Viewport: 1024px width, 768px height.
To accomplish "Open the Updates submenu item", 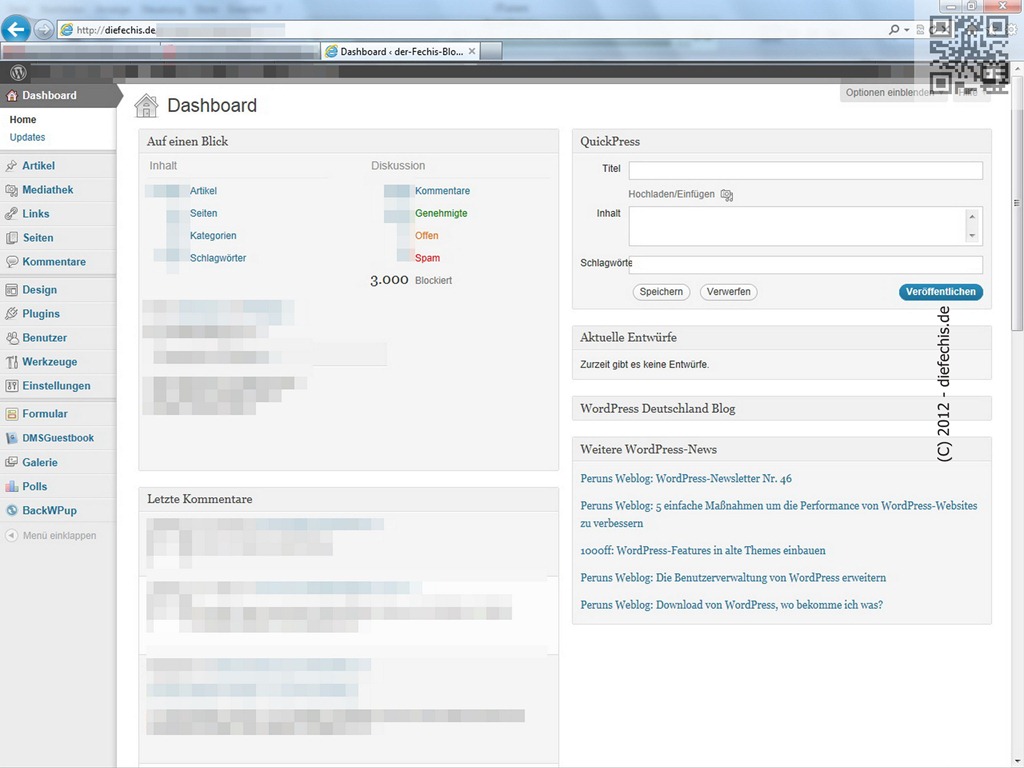I will click(x=27, y=137).
